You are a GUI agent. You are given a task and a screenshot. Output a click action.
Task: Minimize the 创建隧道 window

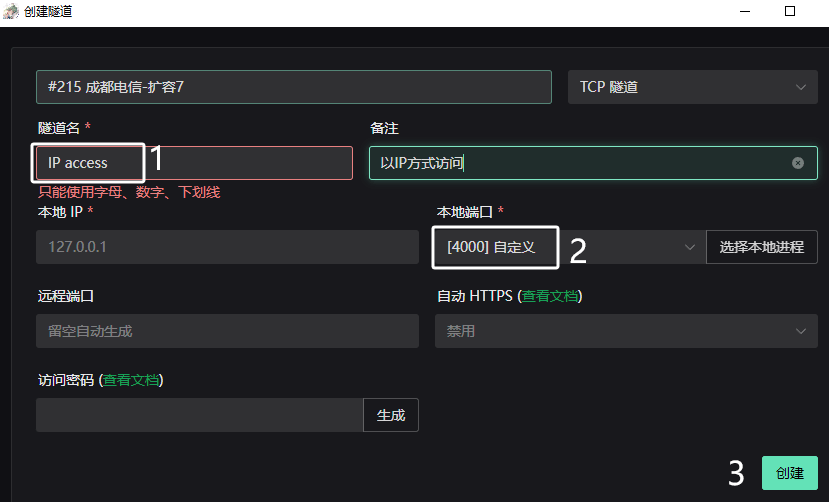(745, 11)
